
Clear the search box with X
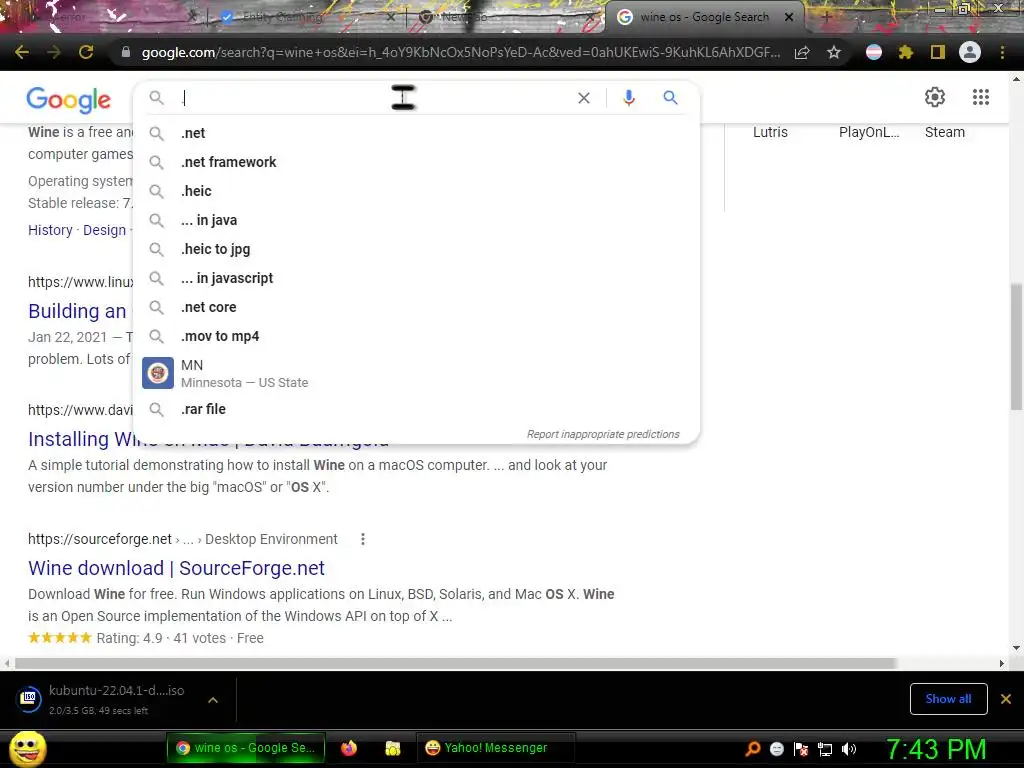[x=584, y=98]
